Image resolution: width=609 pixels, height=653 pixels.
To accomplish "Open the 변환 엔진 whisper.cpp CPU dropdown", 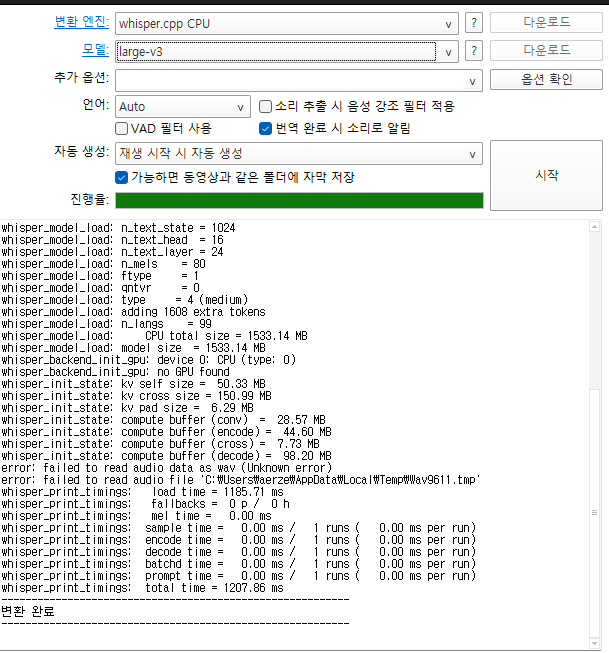I will (287, 24).
